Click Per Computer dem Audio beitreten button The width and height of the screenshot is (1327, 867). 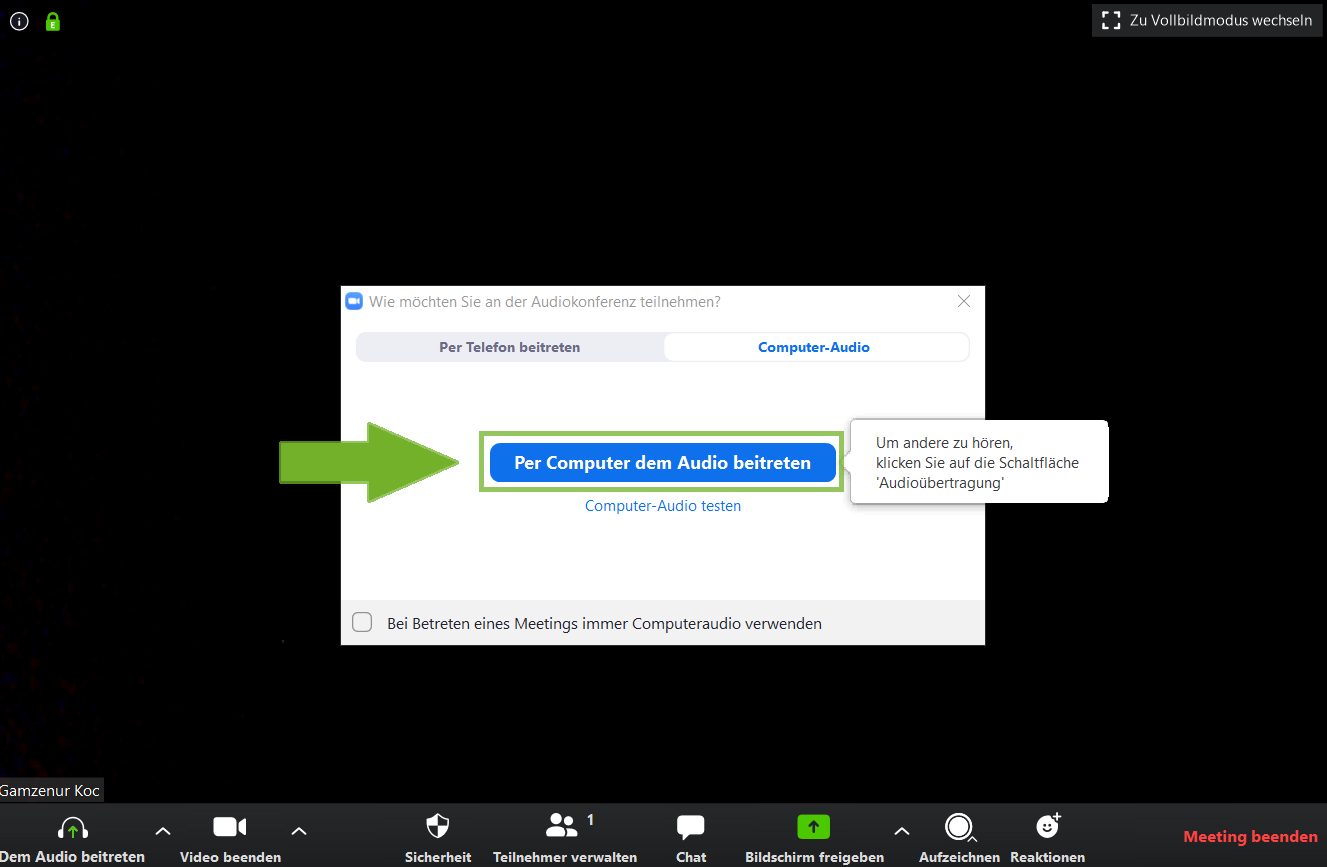pyautogui.click(x=662, y=463)
